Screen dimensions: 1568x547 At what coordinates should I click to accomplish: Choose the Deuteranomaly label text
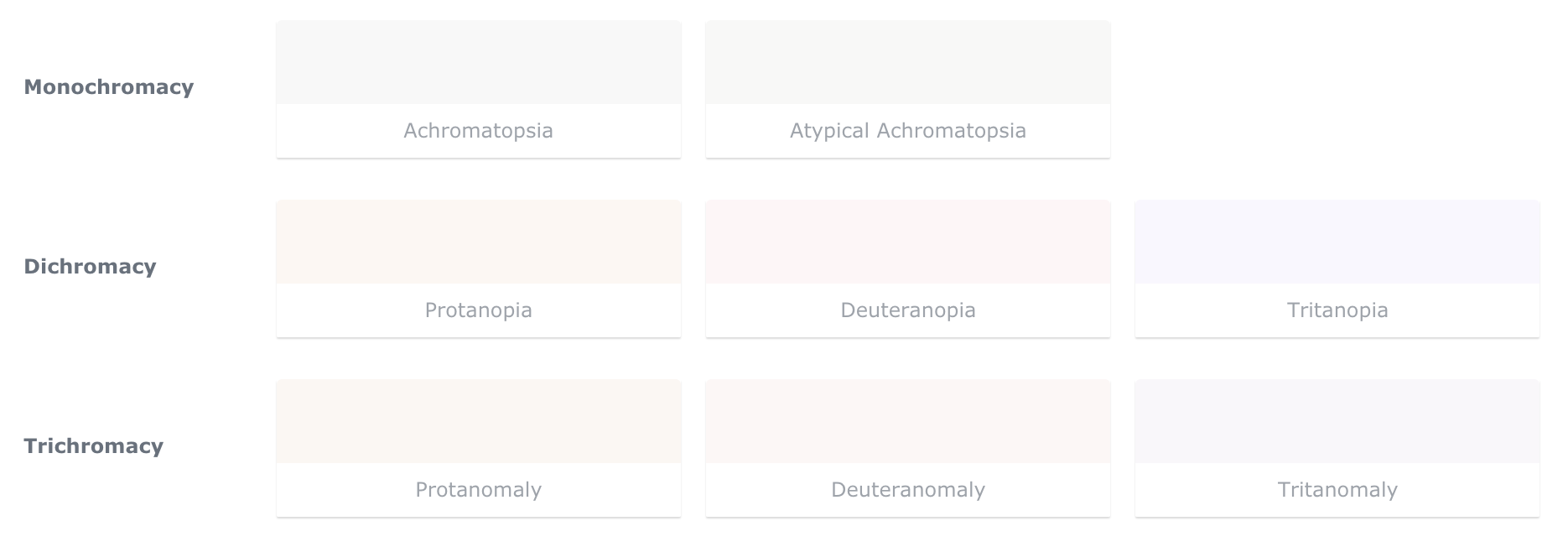908,490
